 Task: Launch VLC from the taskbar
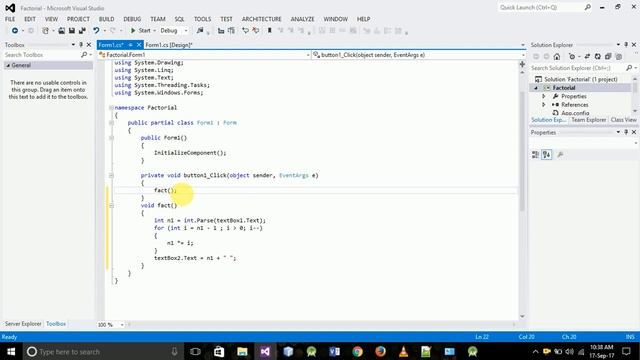(x=403, y=351)
